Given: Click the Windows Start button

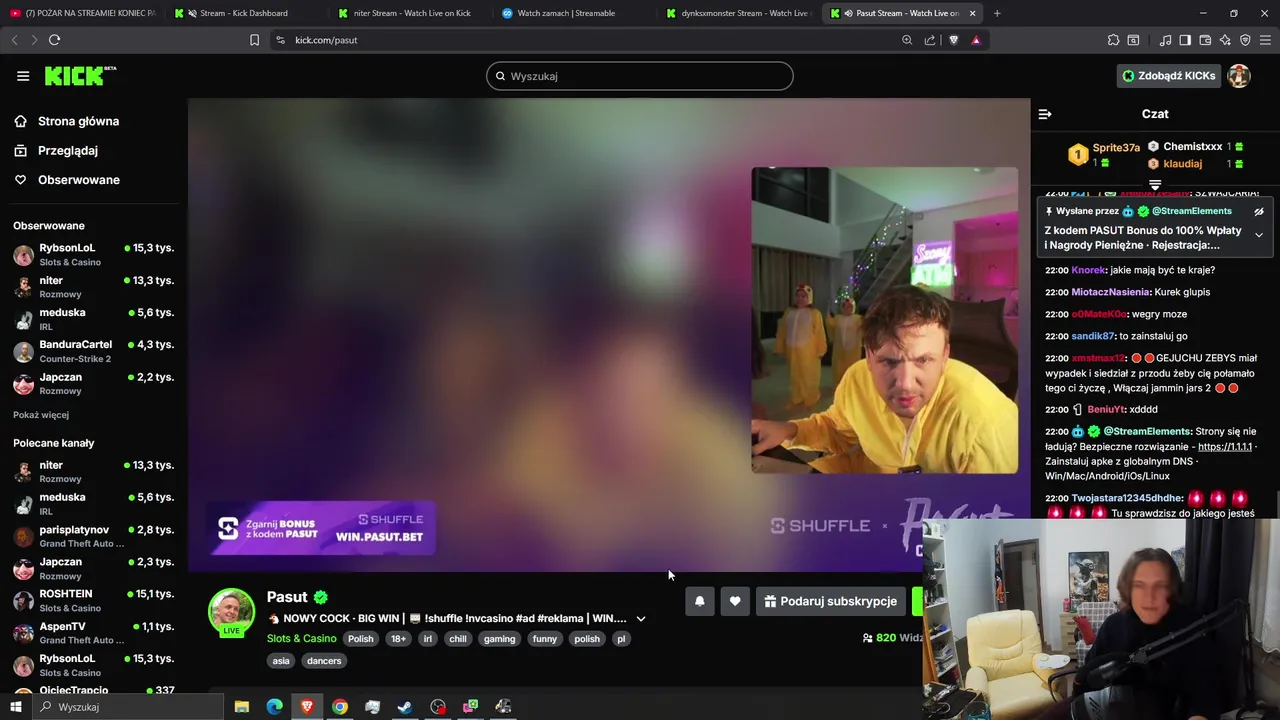Looking at the screenshot, I should [x=15, y=707].
